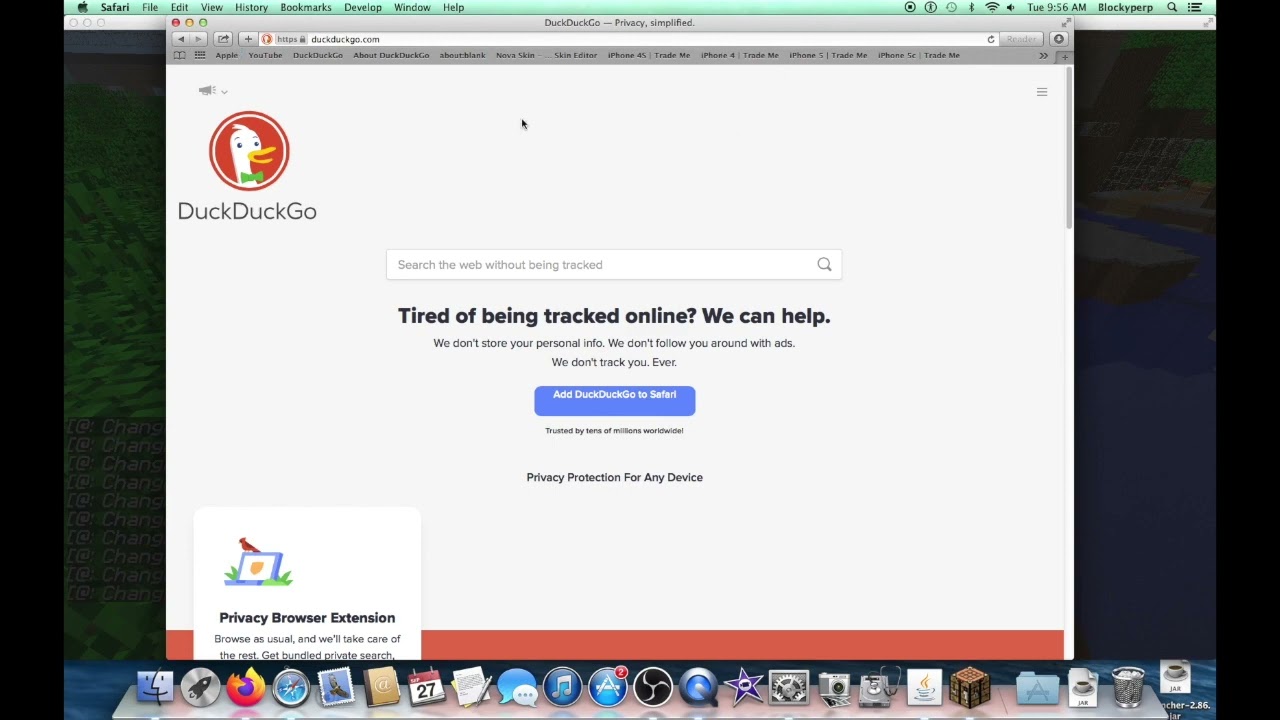The width and height of the screenshot is (1280, 720).
Task: Open Finder from the Dock
Action: 155,687
